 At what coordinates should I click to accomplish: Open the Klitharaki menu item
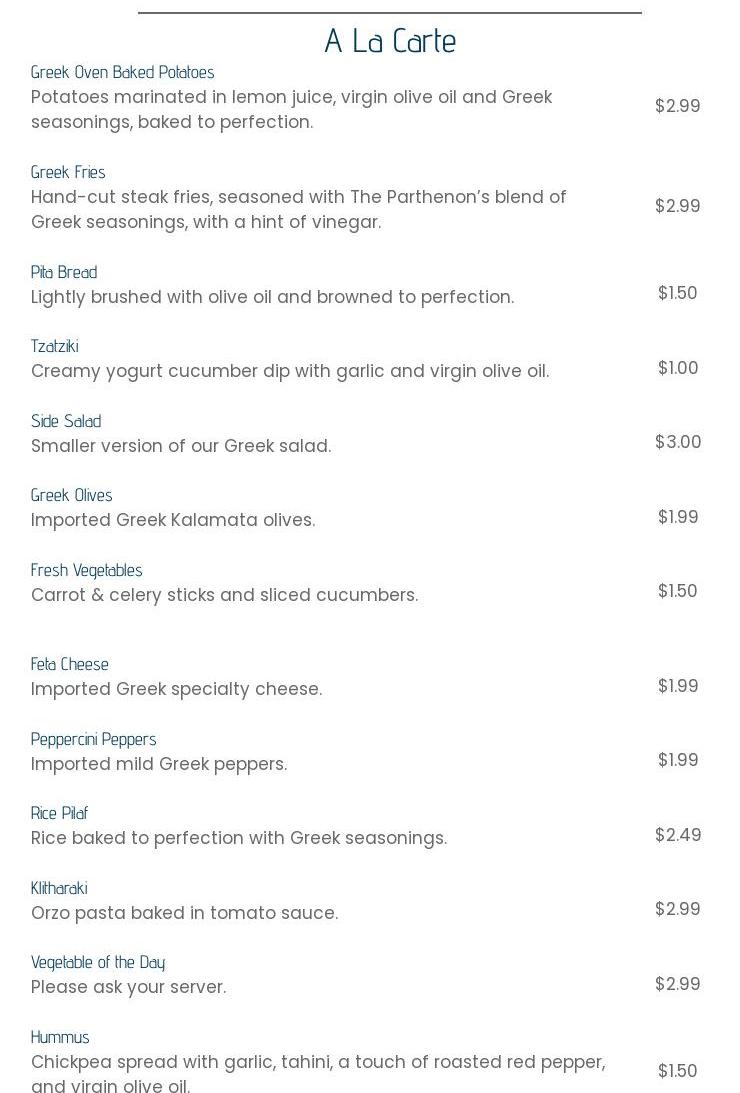[x=59, y=888]
